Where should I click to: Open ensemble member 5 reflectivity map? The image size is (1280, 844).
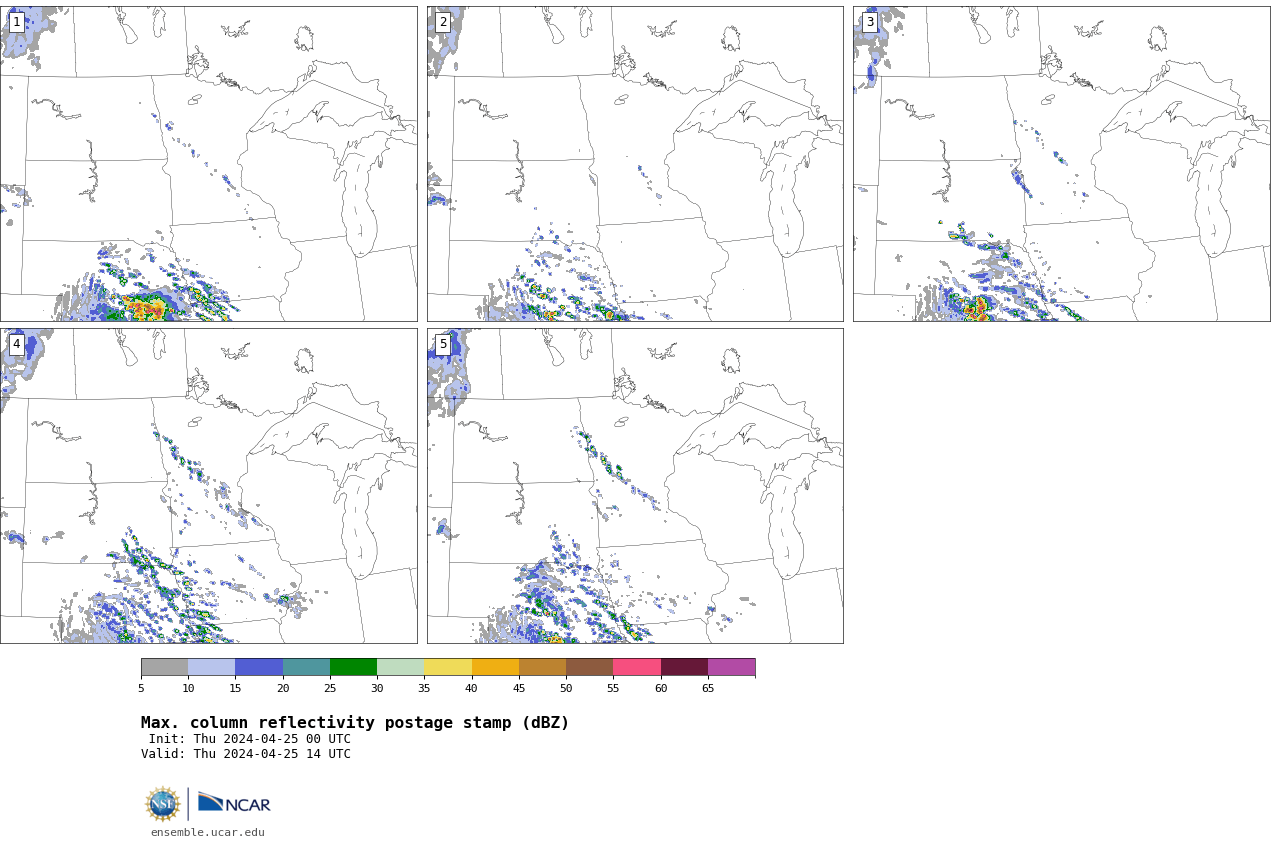click(x=635, y=486)
